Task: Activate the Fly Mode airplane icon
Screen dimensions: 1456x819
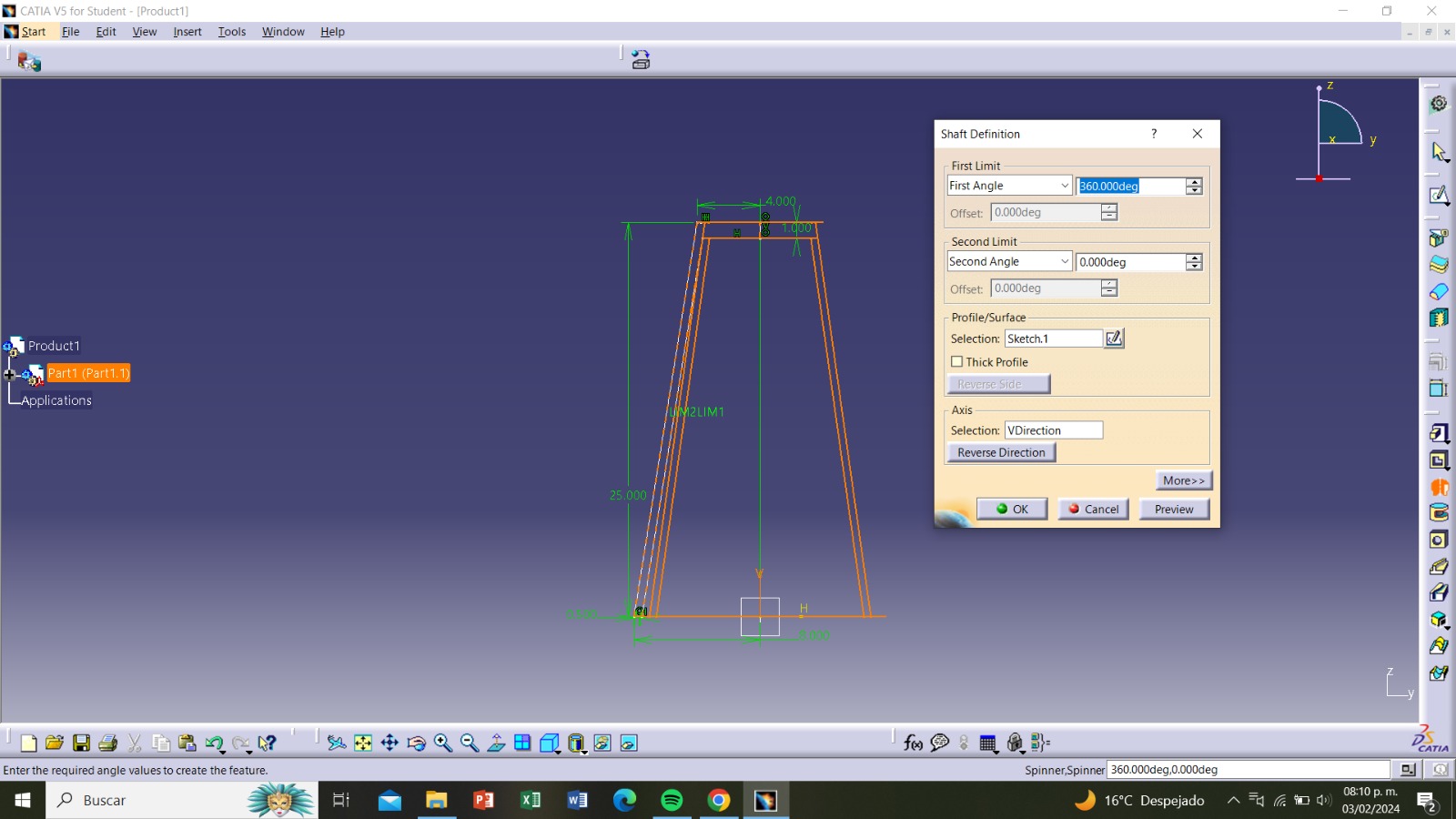Action: coord(337,743)
